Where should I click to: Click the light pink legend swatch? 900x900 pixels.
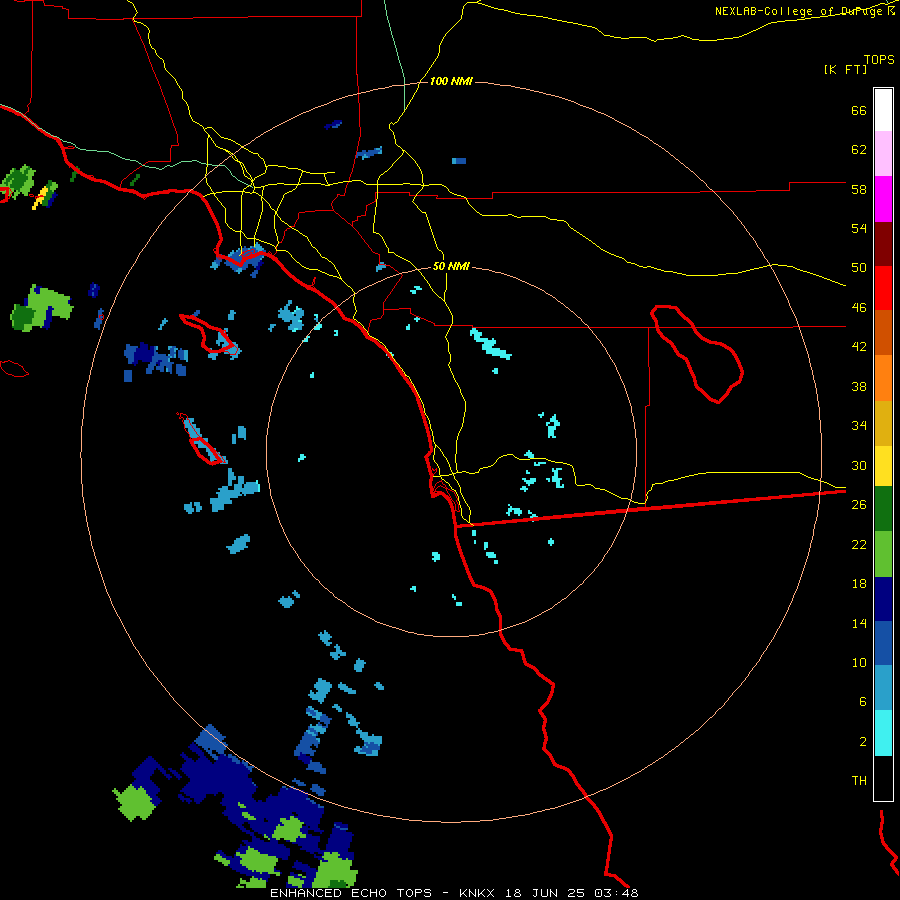coord(883,154)
